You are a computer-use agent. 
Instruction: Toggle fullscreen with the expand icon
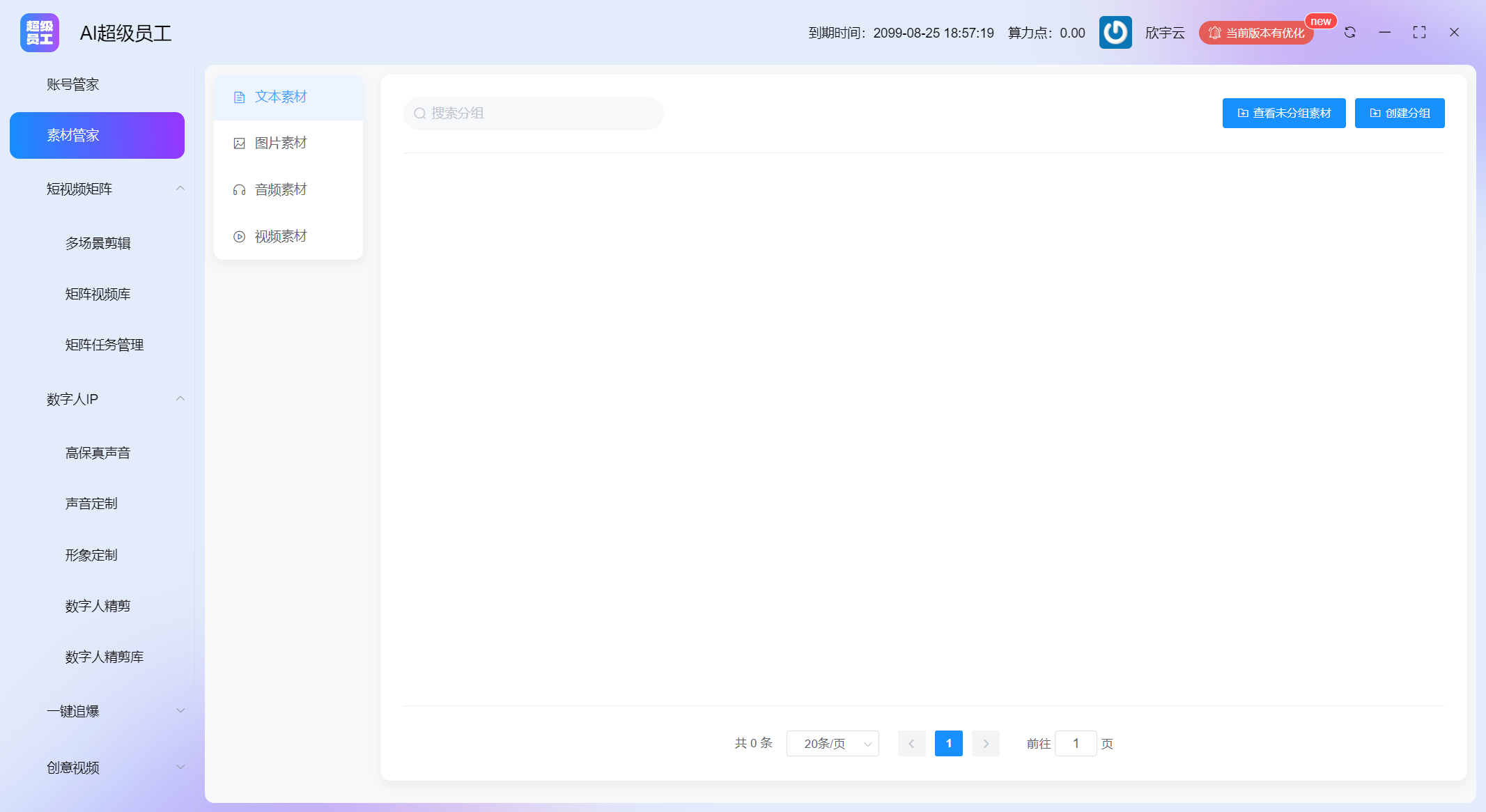[1419, 33]
